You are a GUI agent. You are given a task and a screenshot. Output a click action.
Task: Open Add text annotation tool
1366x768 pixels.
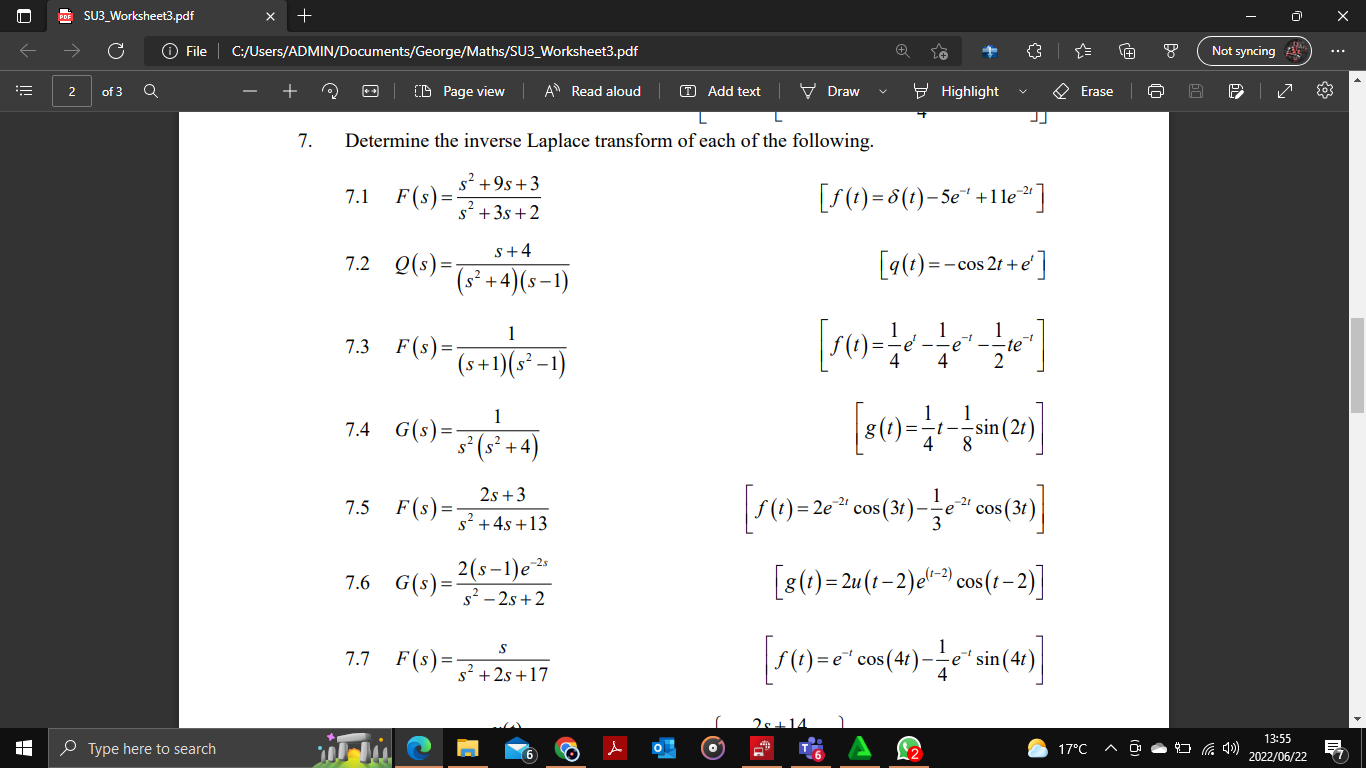coord(720,91)
